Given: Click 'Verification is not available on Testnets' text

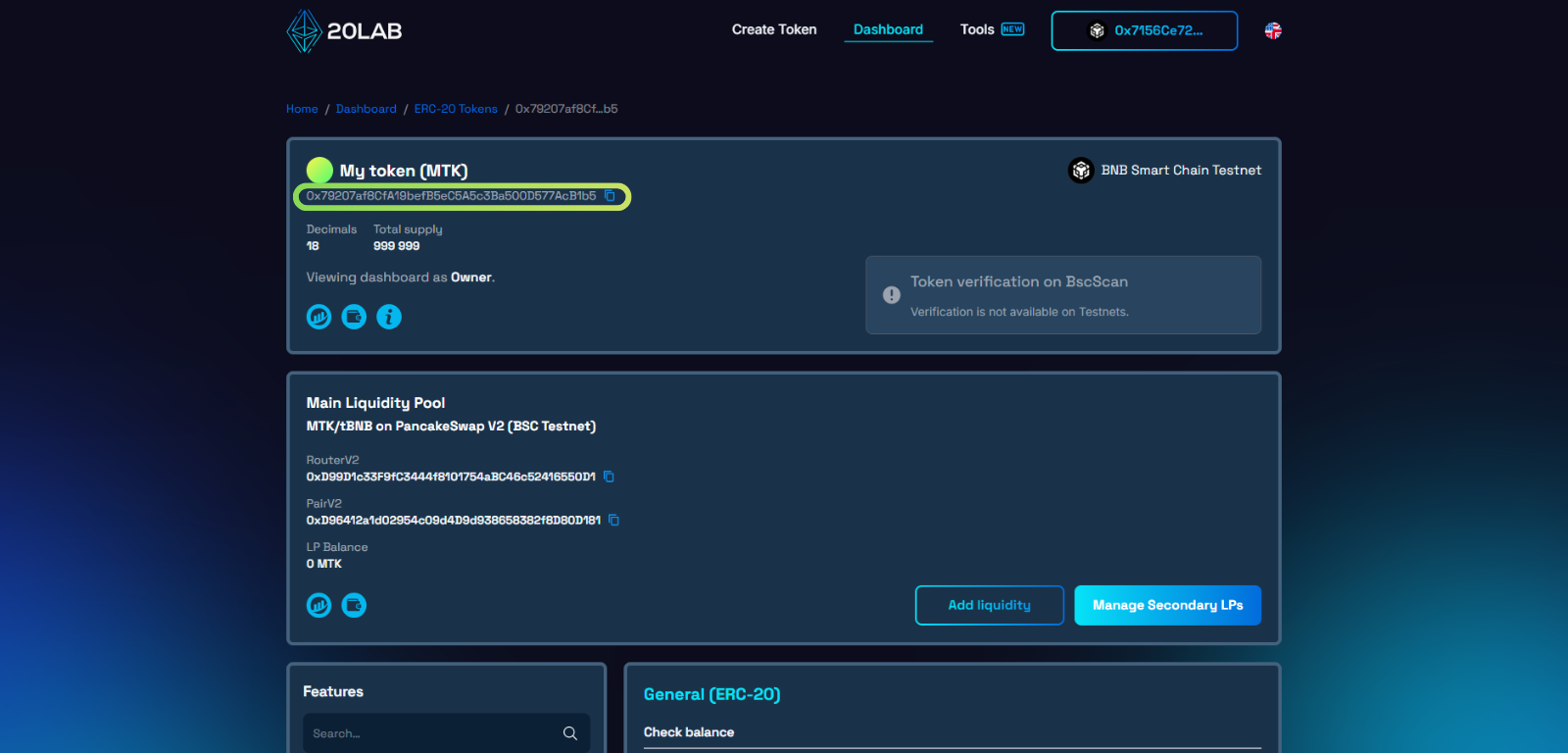Looking at the screenshot, I should (x=1019, y=312).
